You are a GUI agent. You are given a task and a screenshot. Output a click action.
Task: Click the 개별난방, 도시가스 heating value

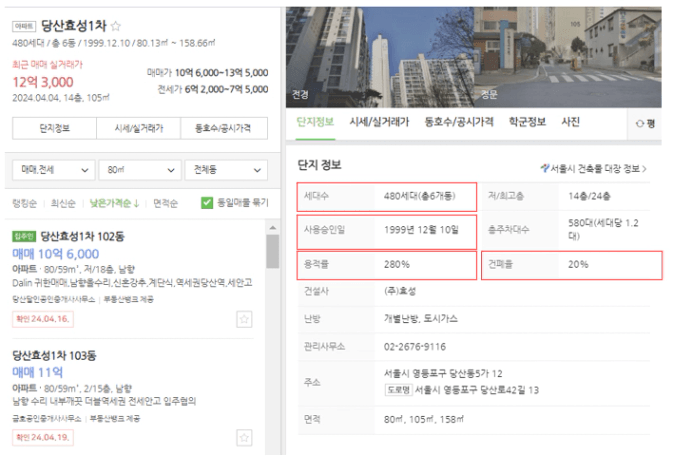(421, 319)
